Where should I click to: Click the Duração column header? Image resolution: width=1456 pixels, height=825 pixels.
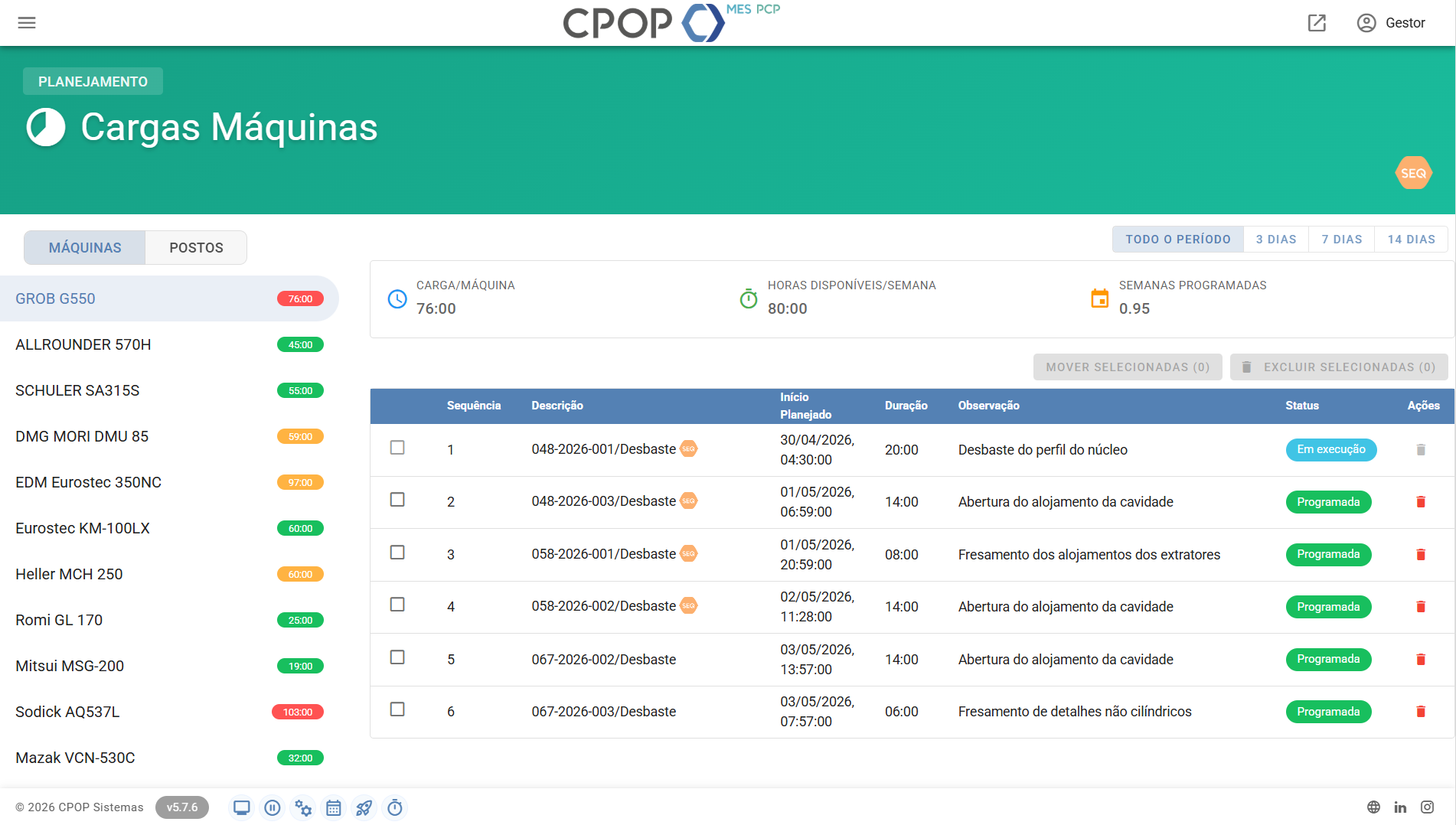(x=906, y=406)
